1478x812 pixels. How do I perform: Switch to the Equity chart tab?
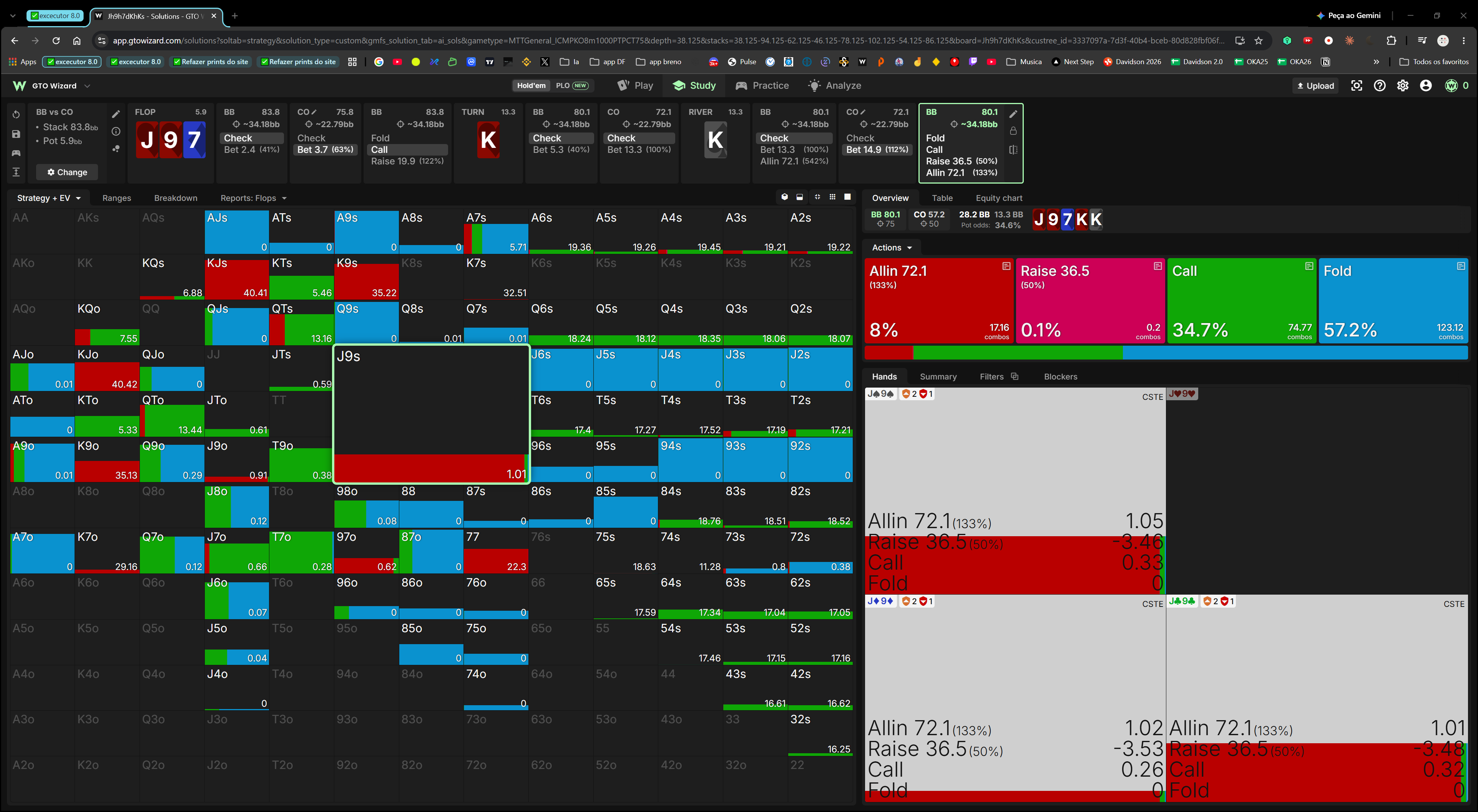pyautogui.click(x=998, y=198)
